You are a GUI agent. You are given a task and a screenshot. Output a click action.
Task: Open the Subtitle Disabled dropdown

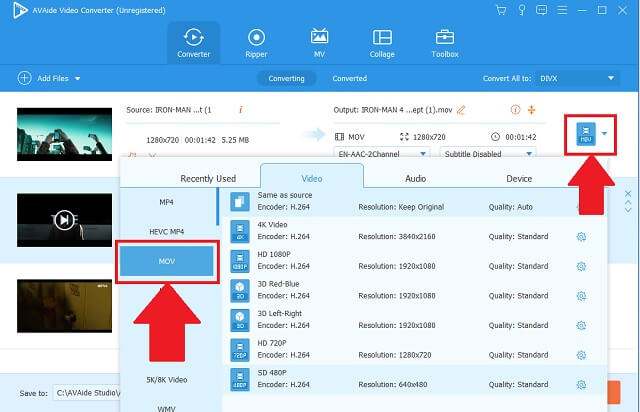pos(488,154)
